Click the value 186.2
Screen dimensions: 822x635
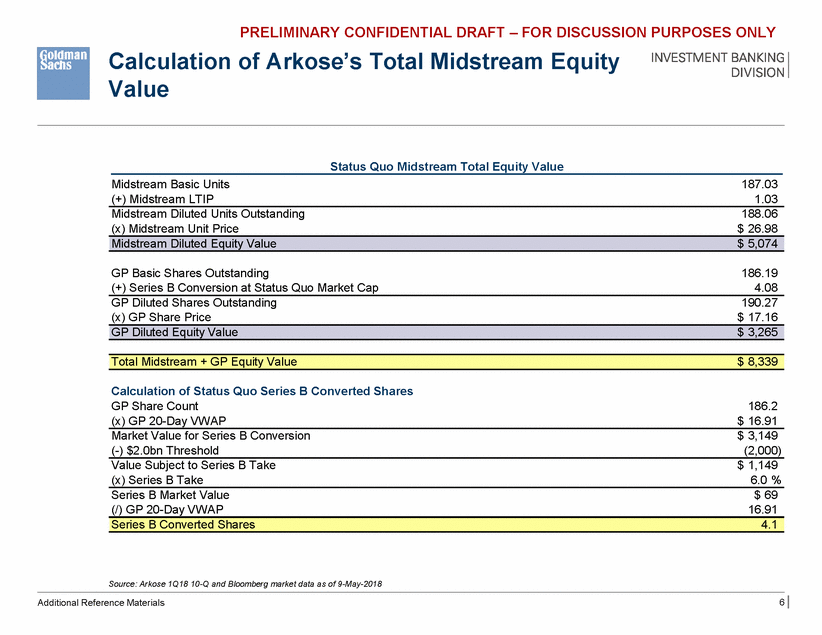[763, 406]
